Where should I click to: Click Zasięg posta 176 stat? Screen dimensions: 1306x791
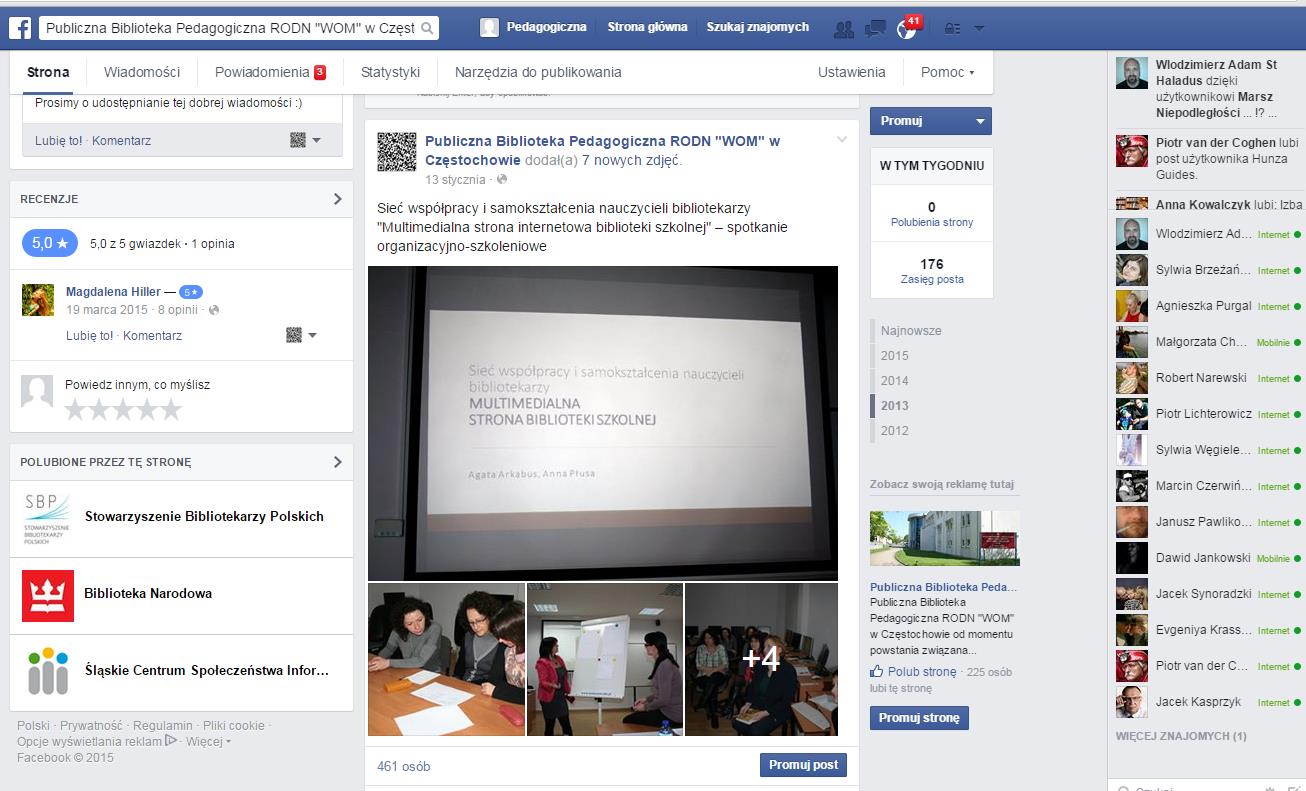coord(932,271)
